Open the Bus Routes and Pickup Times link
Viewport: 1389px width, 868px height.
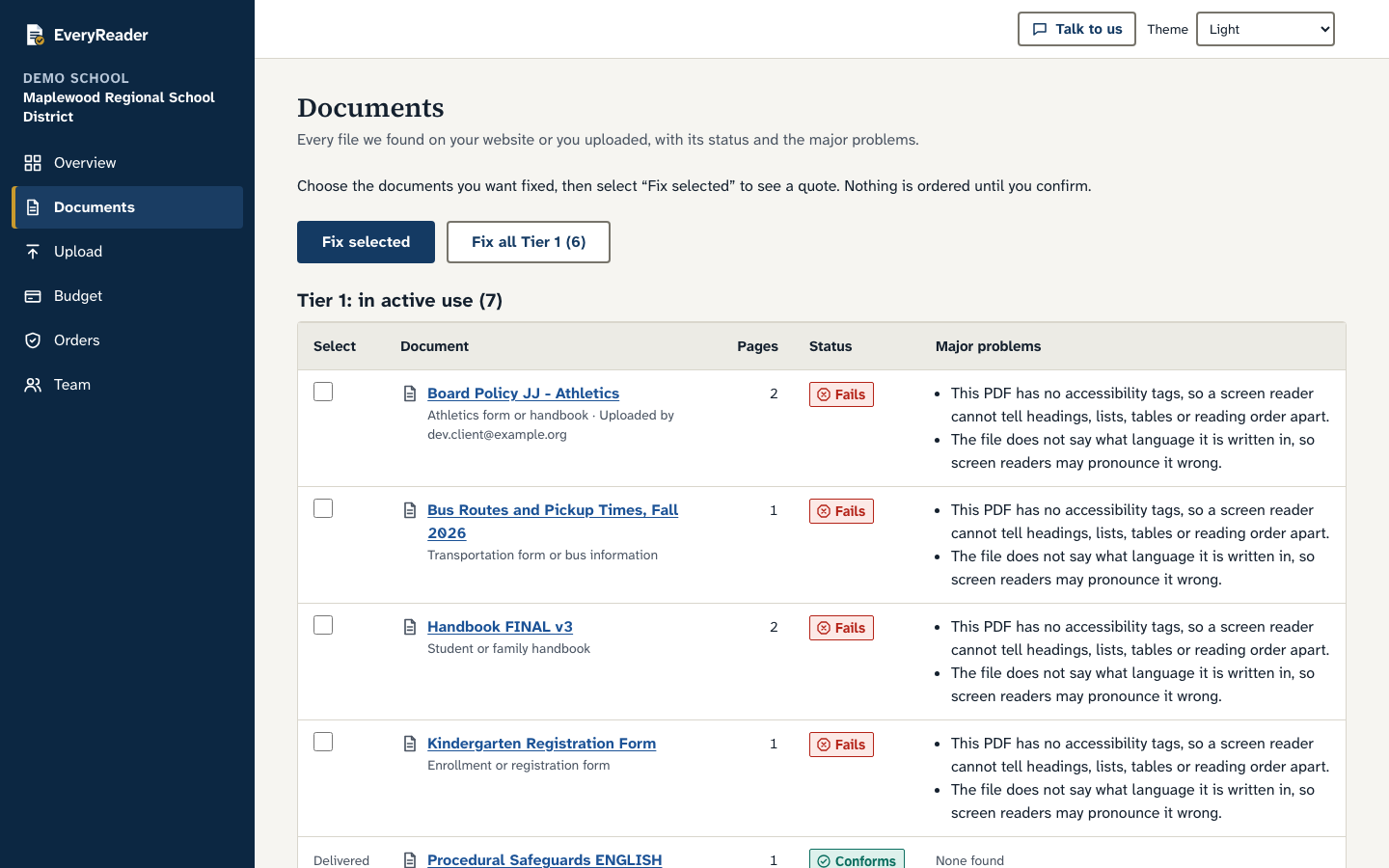tap(553, 522)
